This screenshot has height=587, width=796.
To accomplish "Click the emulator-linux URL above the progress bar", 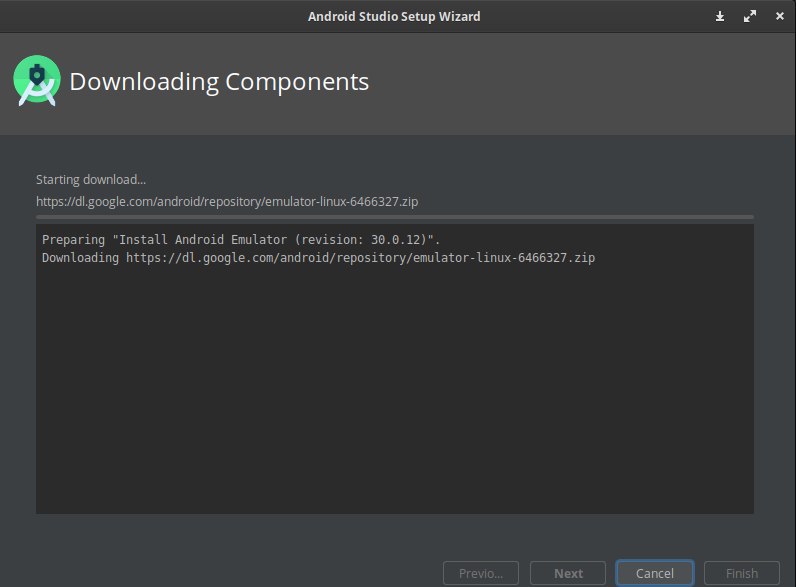I will click(227, 202).
